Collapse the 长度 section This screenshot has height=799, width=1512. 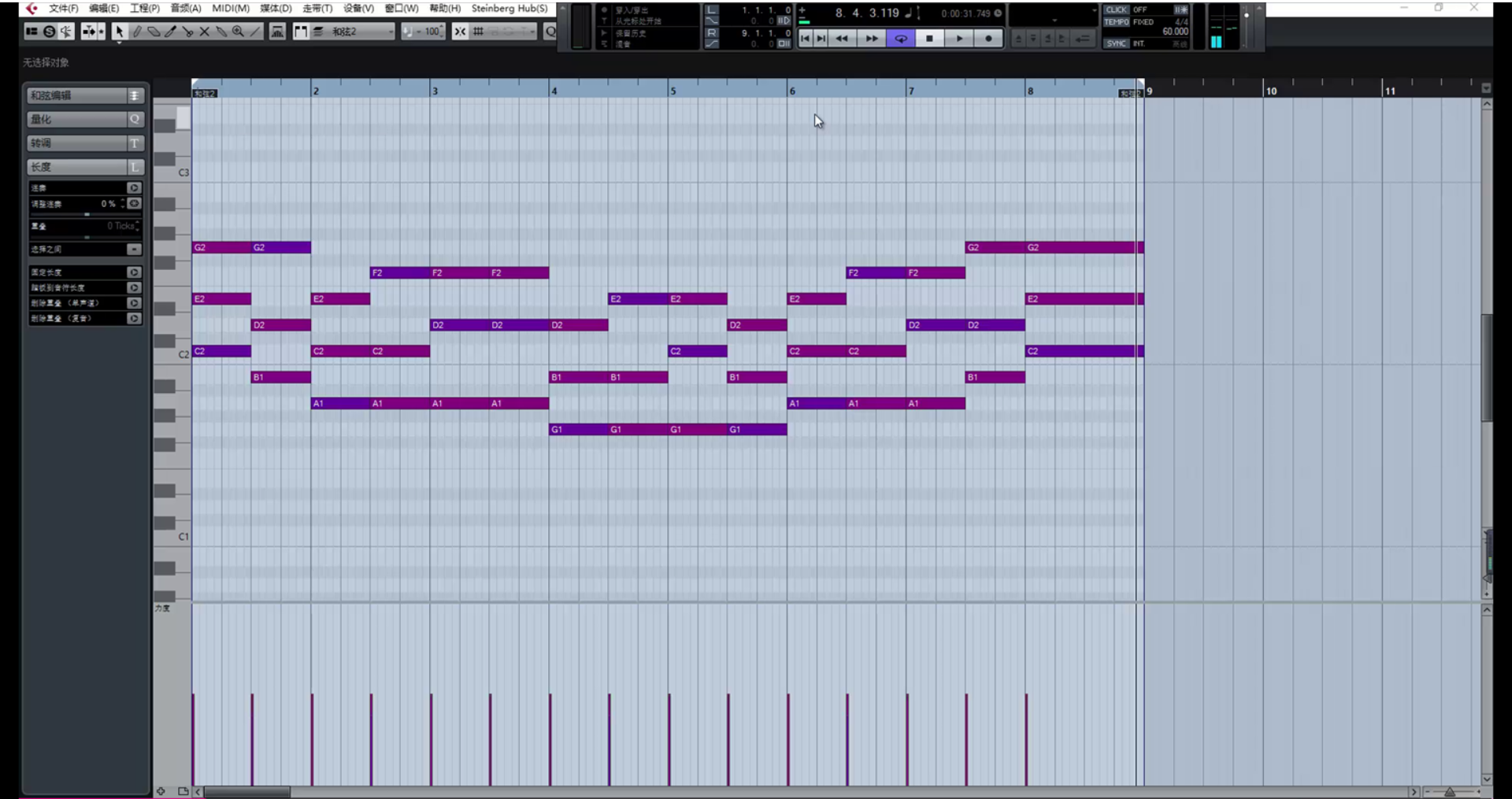(x=85, y=167)
